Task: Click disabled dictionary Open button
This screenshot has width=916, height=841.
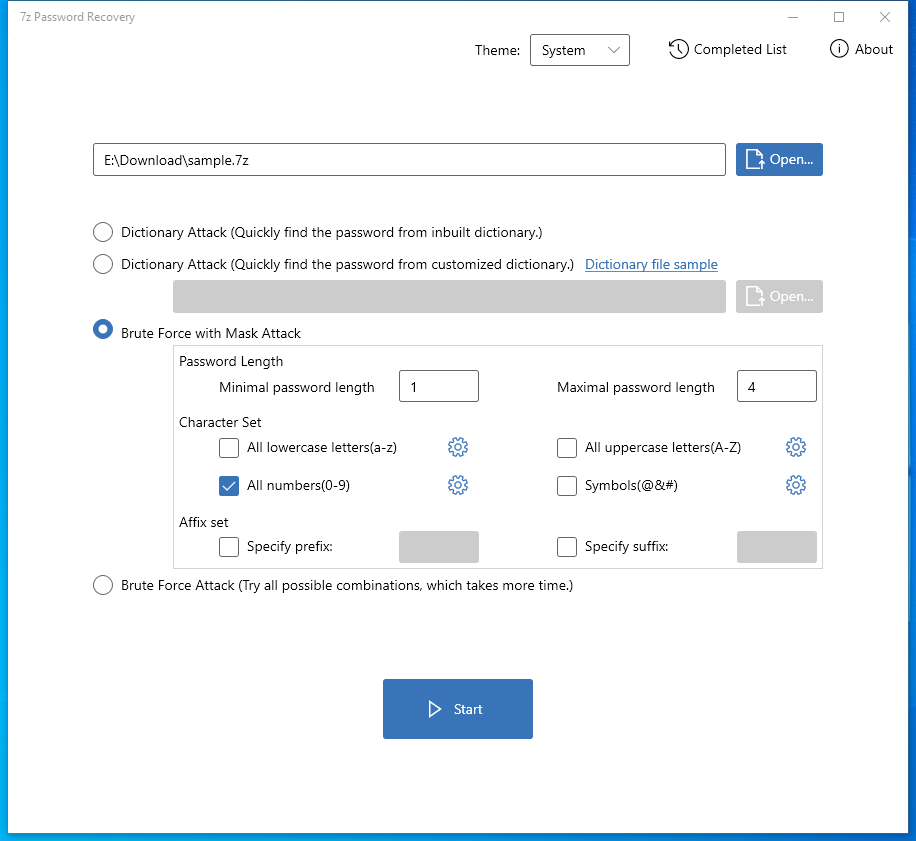Action: coord(779,297)
